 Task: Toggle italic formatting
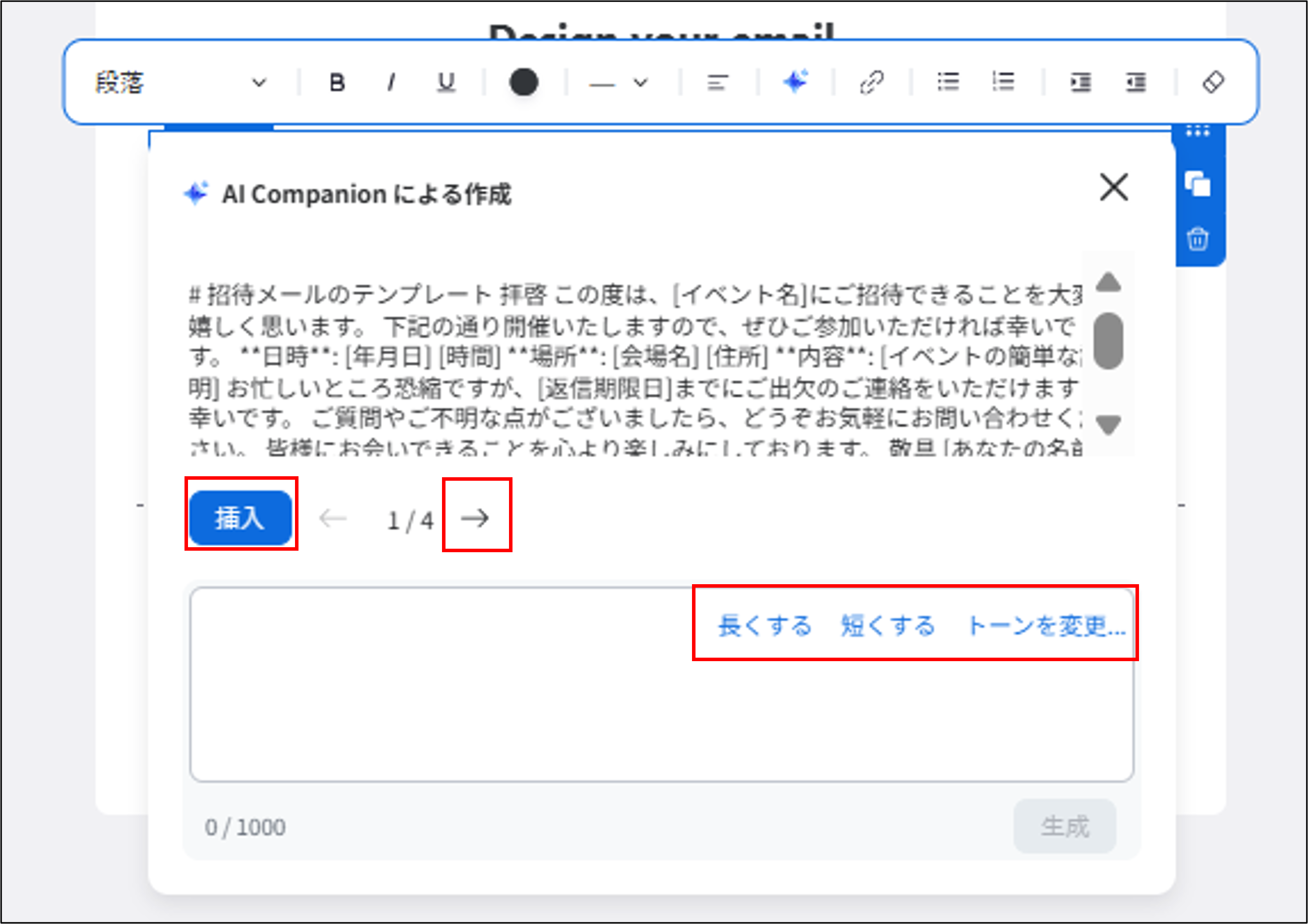pyautogui.click(x=391, y=82)
